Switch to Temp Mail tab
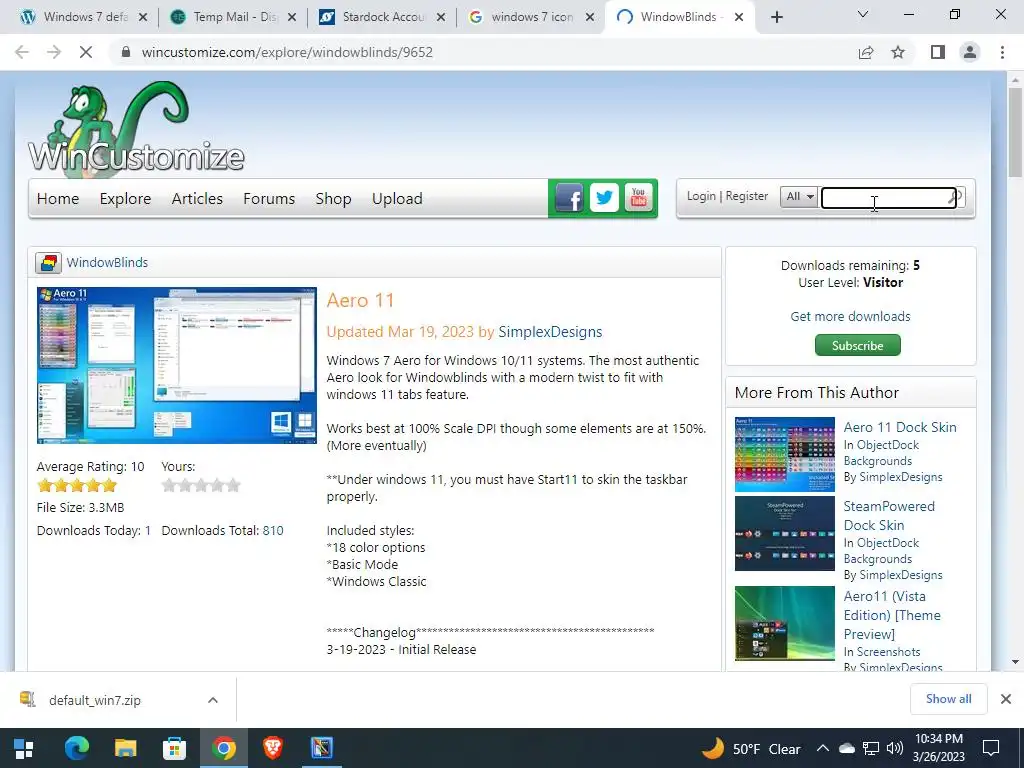Image resolution: width=1024 pixels, height=768 pixels. pyautogui.click(x=233, y=17)
